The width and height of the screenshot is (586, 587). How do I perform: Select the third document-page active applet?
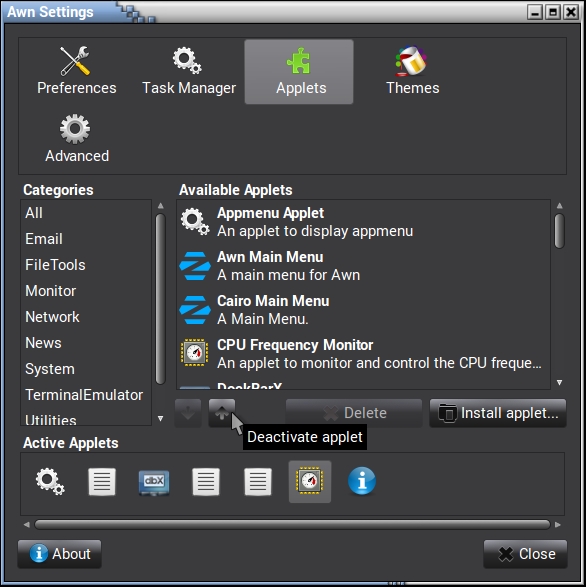(x=258, y=482)
